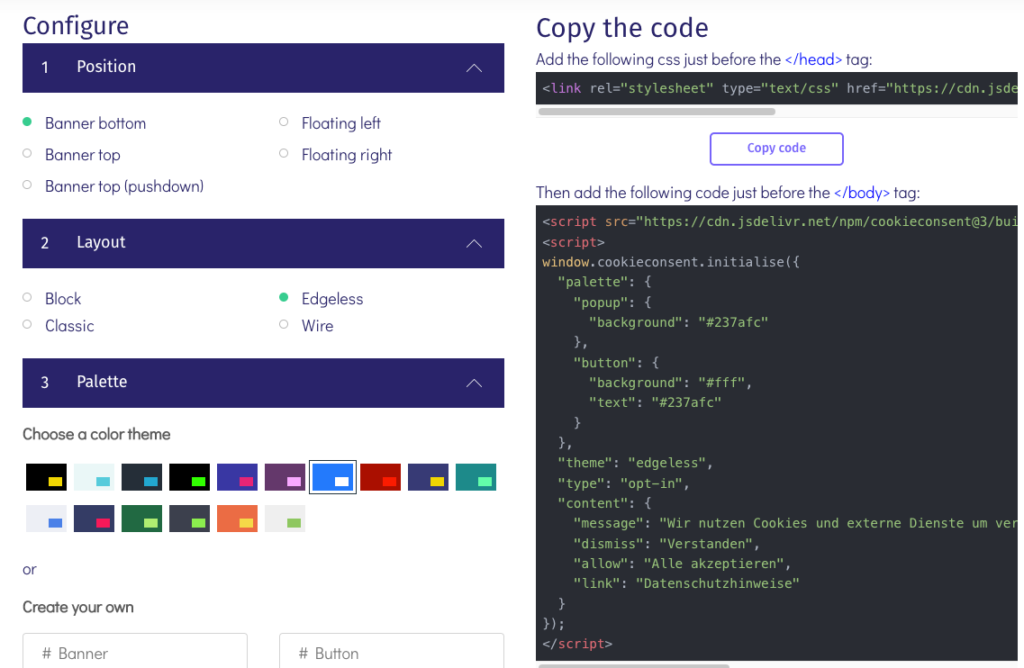
Task: Click the "Configure" heading
Action: click(76, 26)
